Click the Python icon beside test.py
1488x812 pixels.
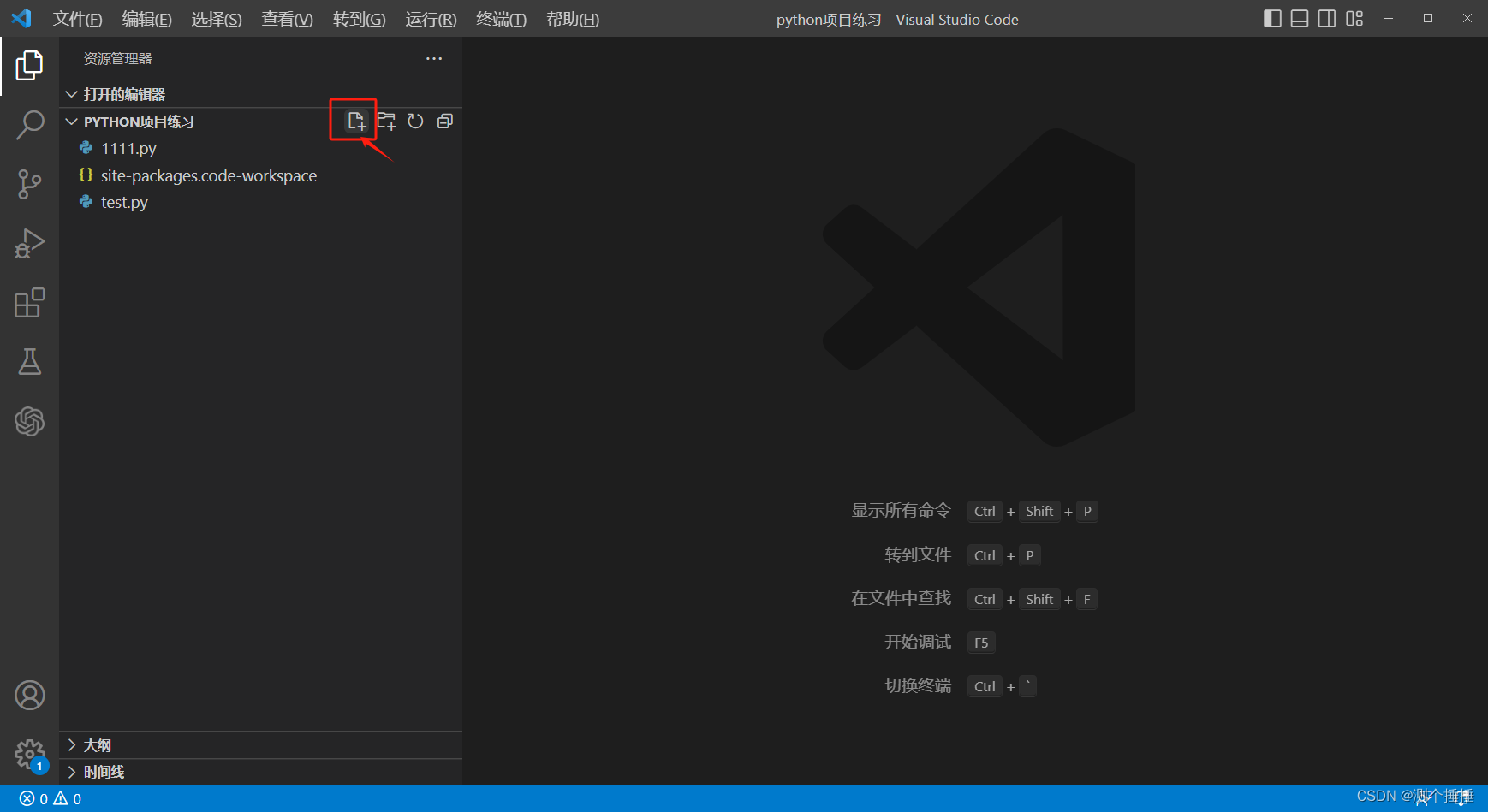tap(86, 202)
